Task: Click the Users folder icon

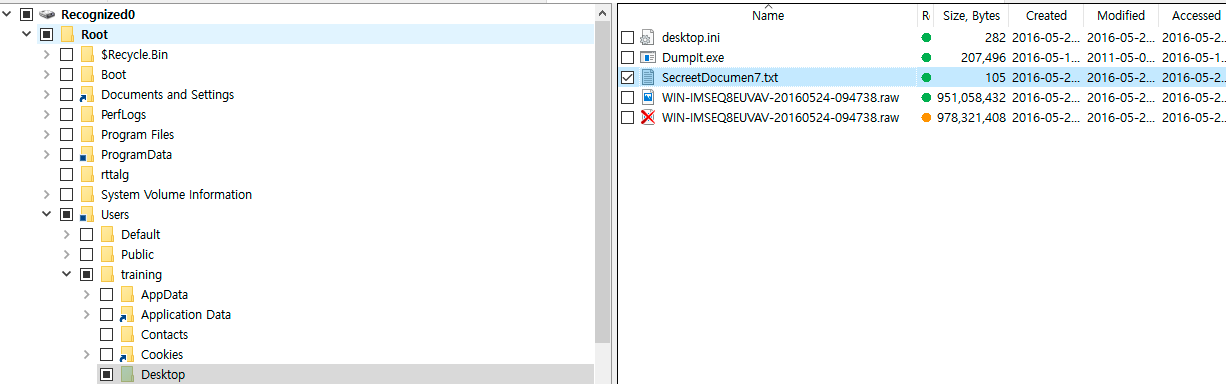Action: coord(87,215)
